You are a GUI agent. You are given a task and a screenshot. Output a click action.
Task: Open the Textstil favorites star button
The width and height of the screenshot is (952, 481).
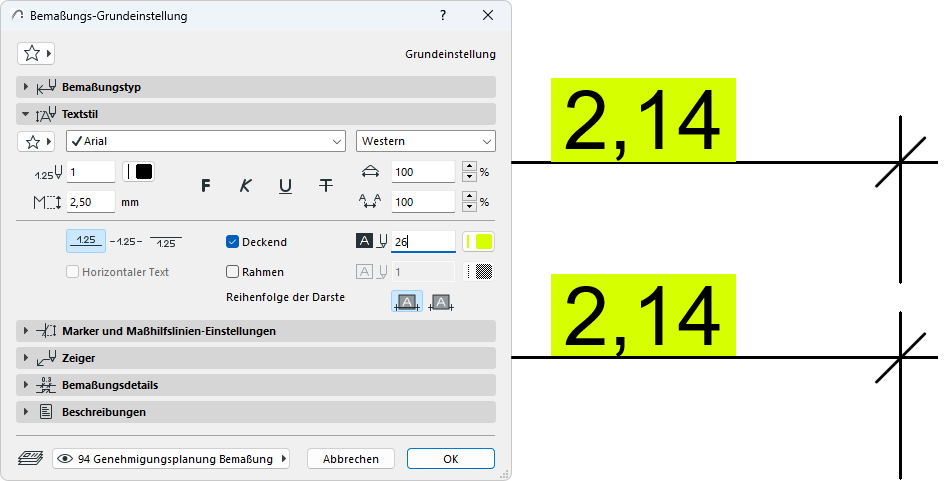[x=36, y=142]
